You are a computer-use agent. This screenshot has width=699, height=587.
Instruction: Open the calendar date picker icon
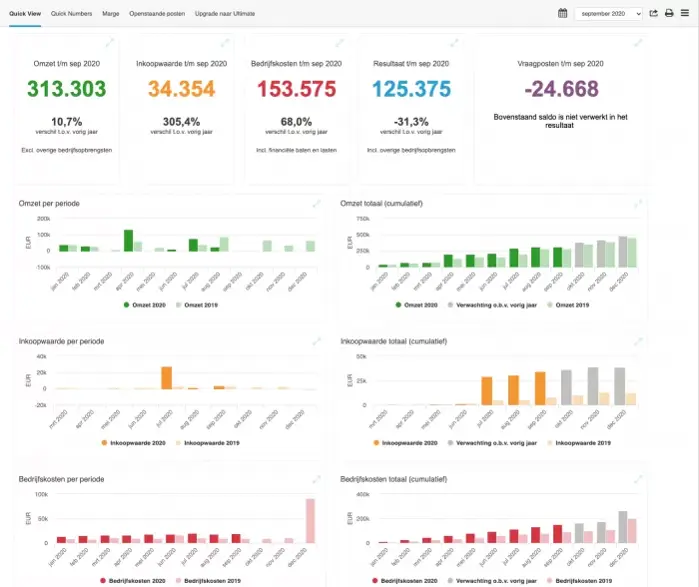[x=563, y=13]
